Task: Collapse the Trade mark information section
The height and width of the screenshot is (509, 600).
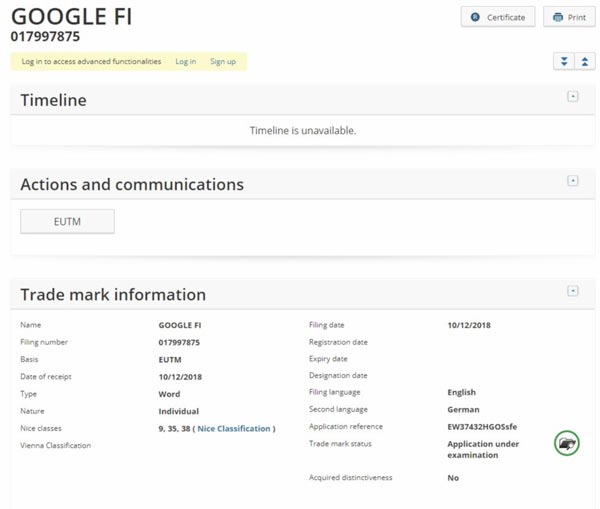Action: (x=572, y=291)
